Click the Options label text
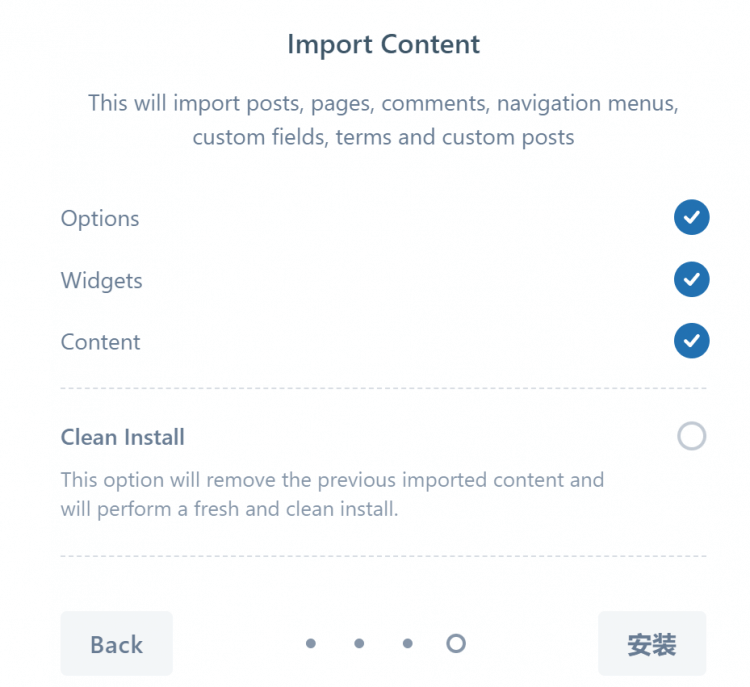 click(x=100, y=218)
